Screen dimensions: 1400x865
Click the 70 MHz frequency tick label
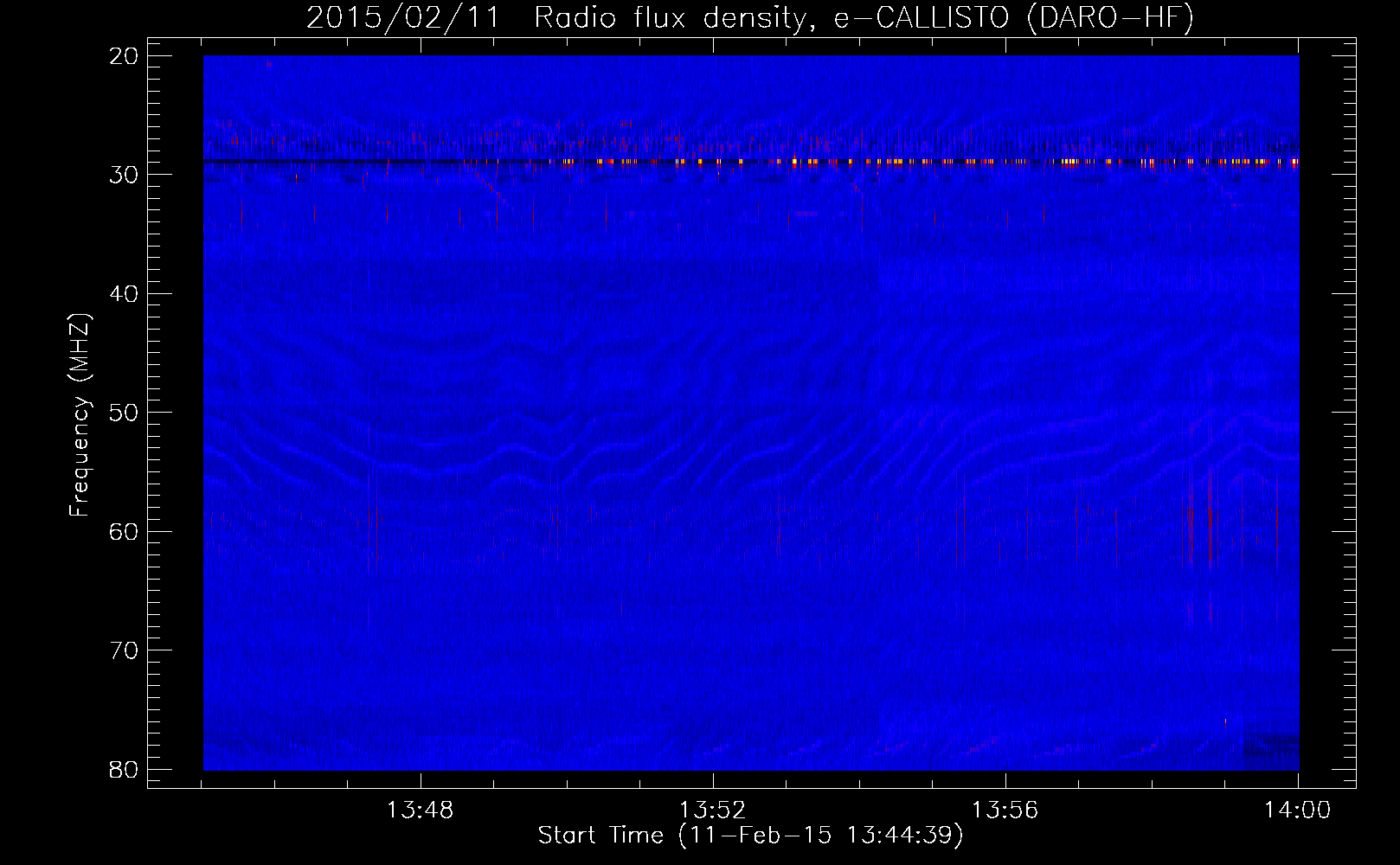pyautogui.click(x=125, y=650)
